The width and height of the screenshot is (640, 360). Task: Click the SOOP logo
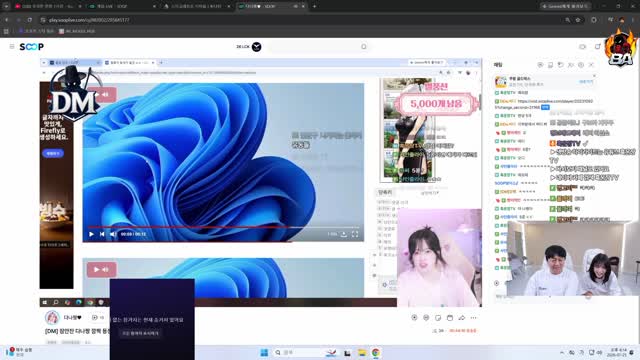(31, 47)
